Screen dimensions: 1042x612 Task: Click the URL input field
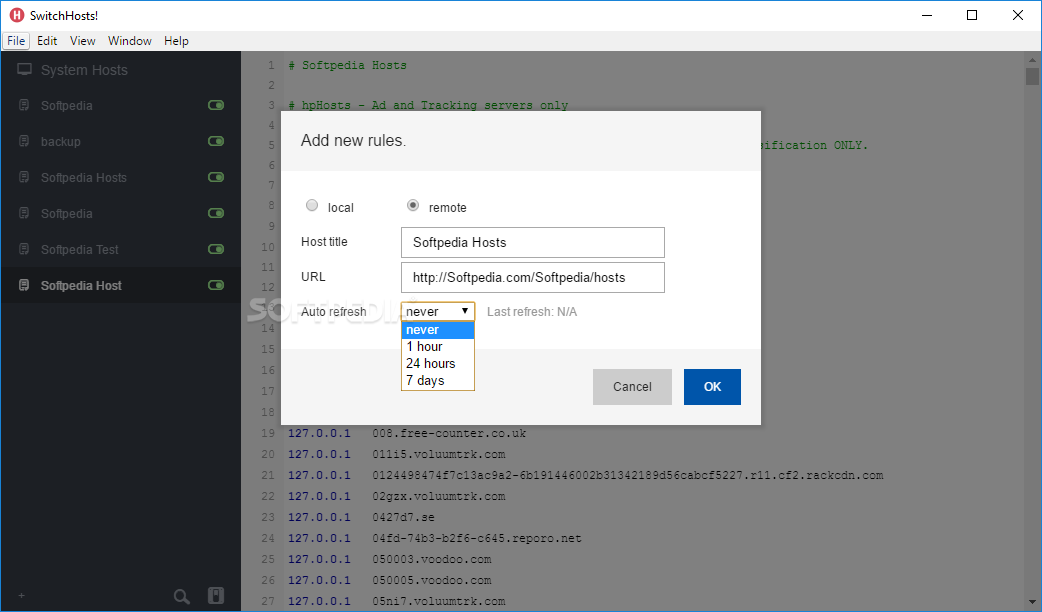click(532, 278)
